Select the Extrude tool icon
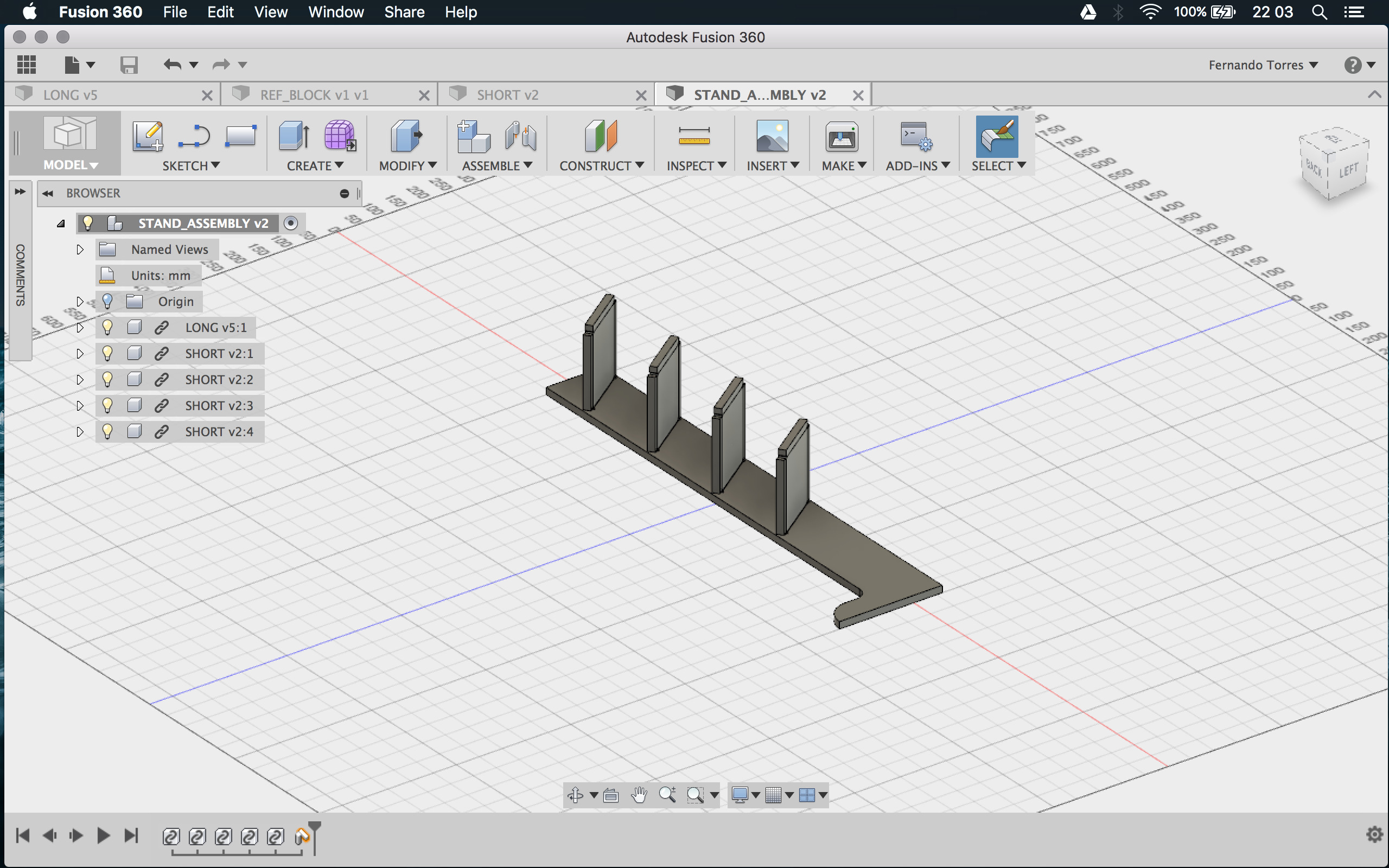 pos(295,136)
